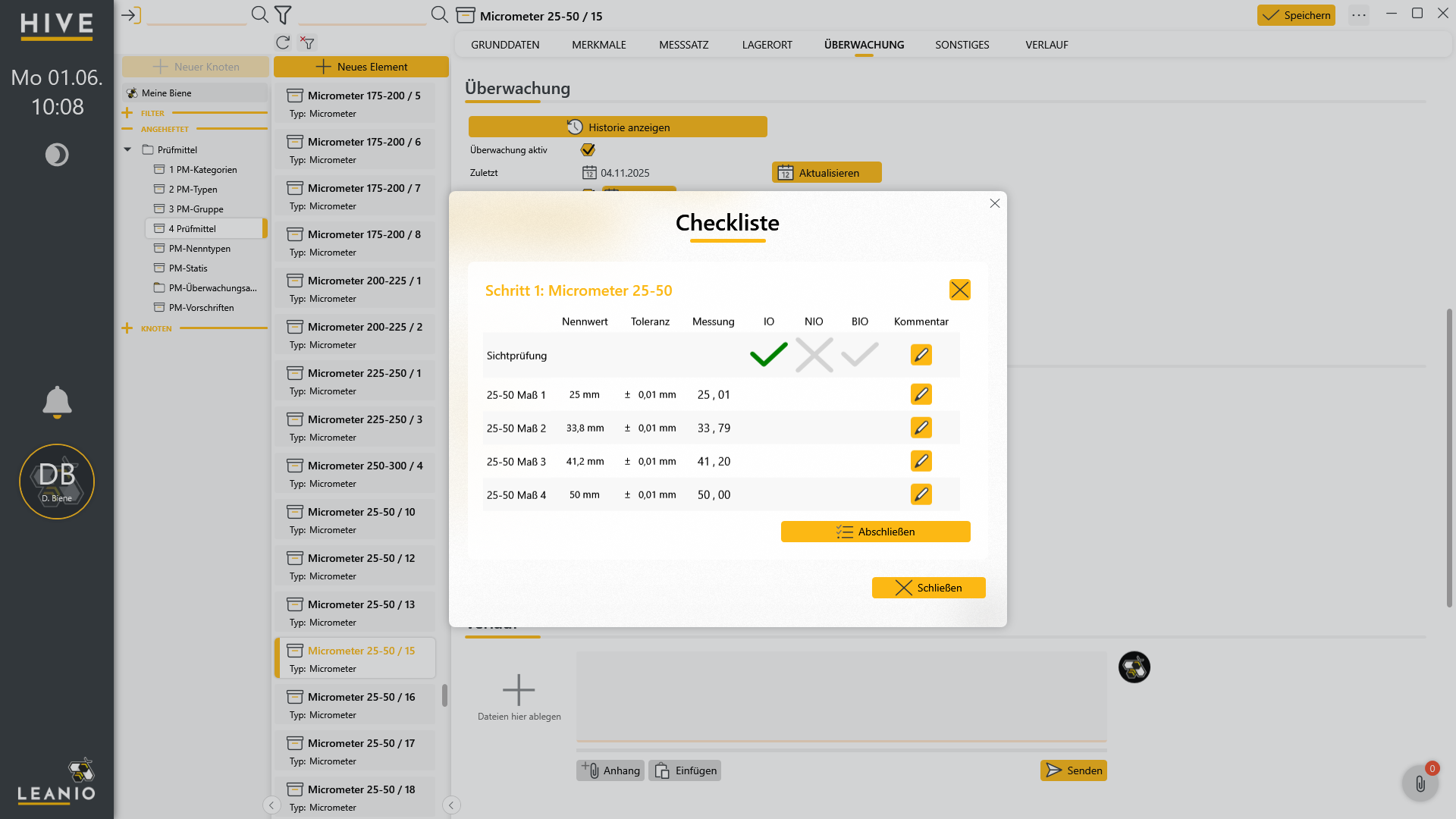Collapse the Prüfmittel tree node
This screenshot has height=819, width=1456.
click(x=127, y=149)
